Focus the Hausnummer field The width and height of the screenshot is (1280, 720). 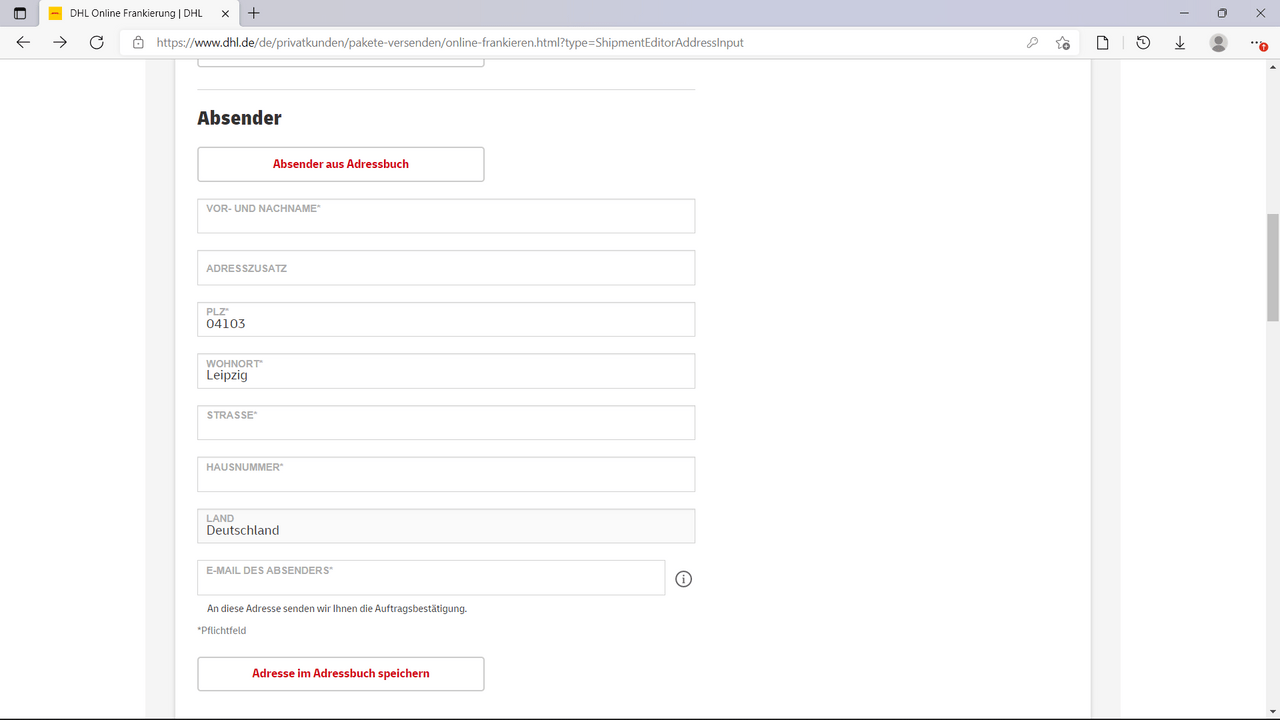tap(446, 475)
